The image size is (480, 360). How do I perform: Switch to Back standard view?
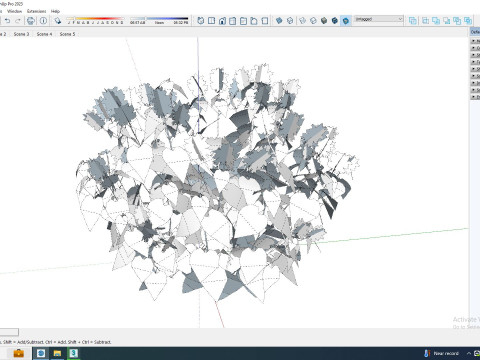[243, 21]
